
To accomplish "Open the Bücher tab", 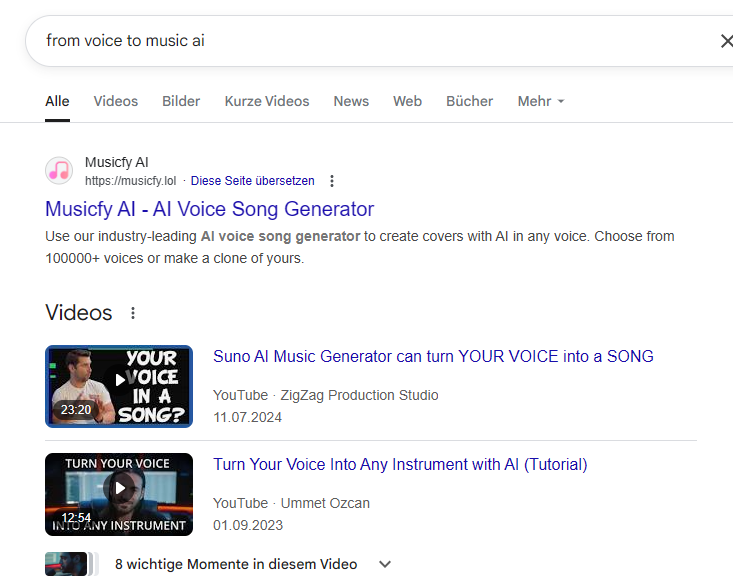I will (469, 101).
